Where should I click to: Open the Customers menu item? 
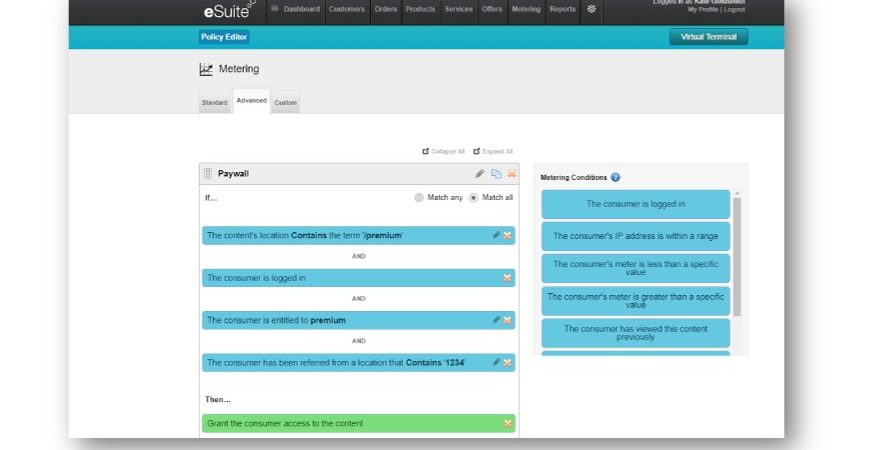pos(346,9)
